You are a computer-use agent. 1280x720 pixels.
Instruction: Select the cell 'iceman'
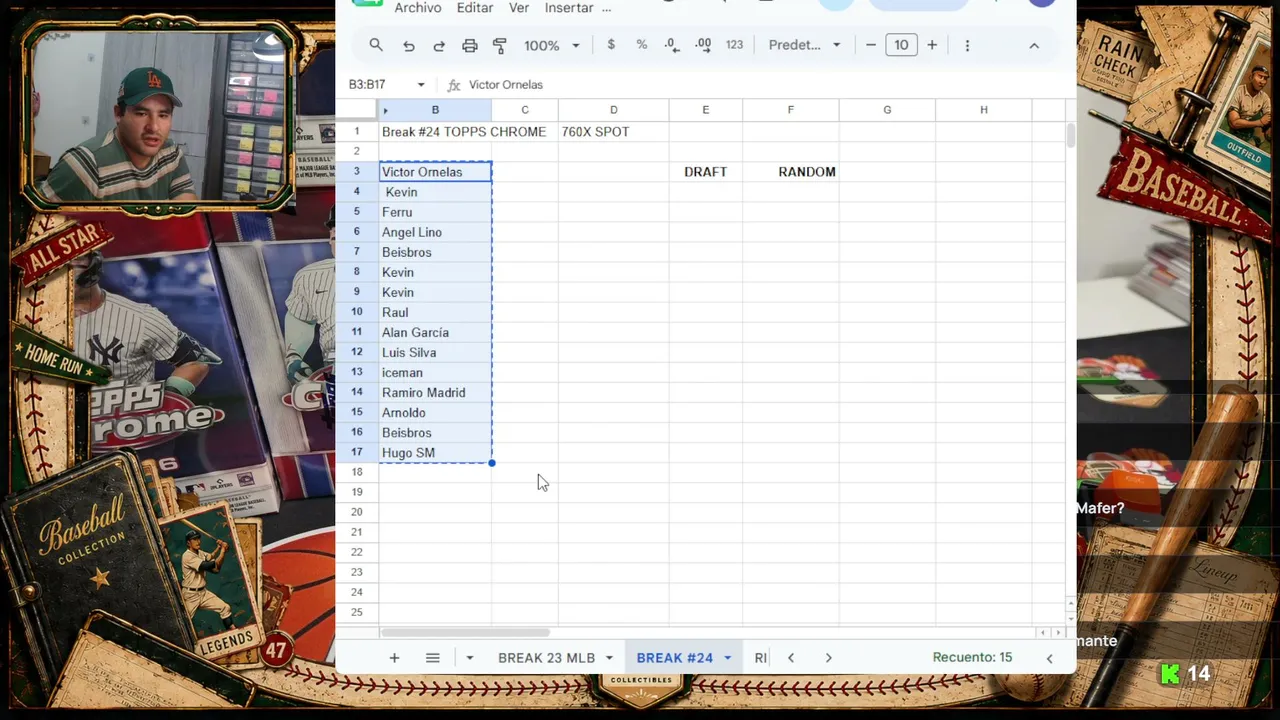435,372
